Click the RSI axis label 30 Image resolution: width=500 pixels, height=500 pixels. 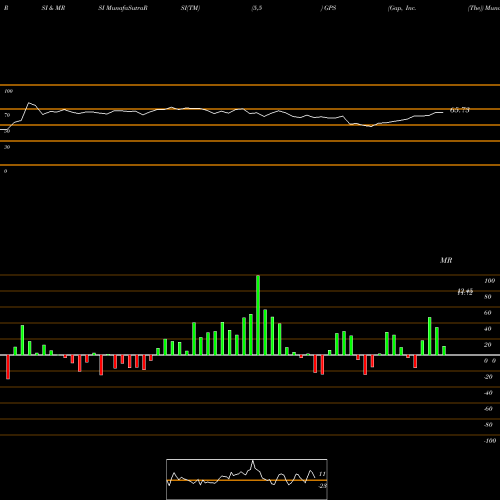[7, 147]
